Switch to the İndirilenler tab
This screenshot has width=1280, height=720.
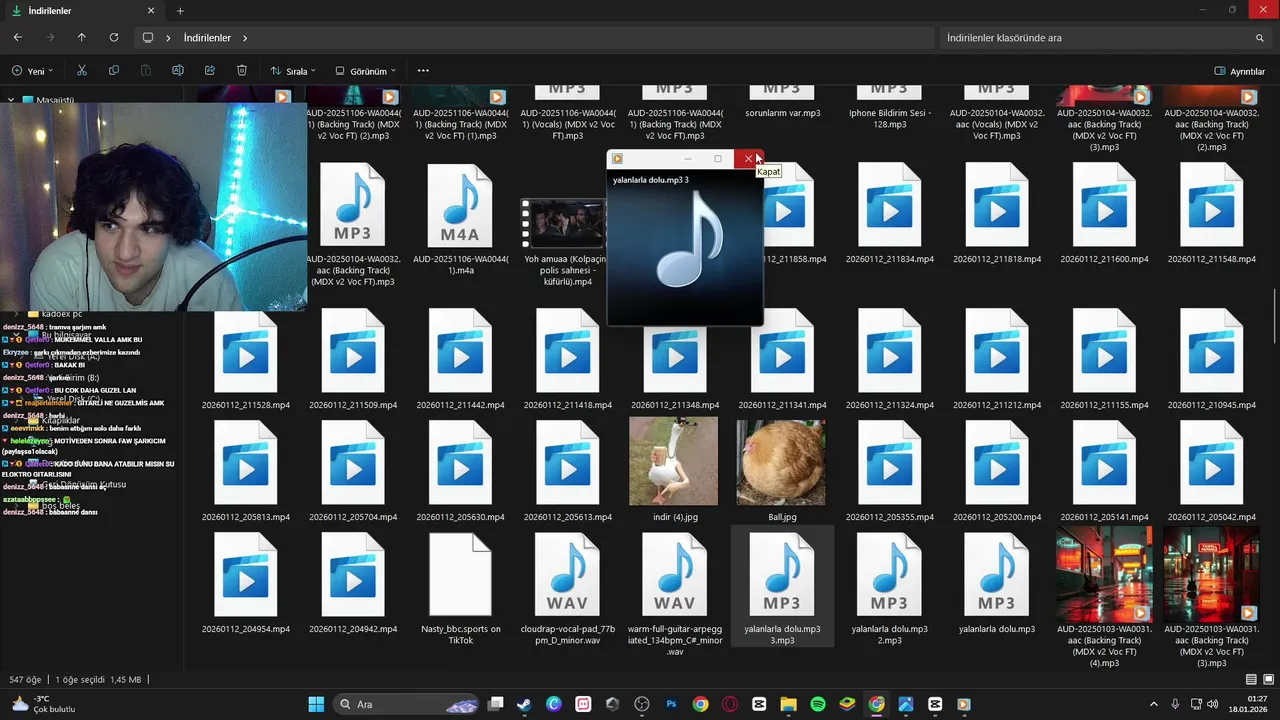(x=80, y=11)
